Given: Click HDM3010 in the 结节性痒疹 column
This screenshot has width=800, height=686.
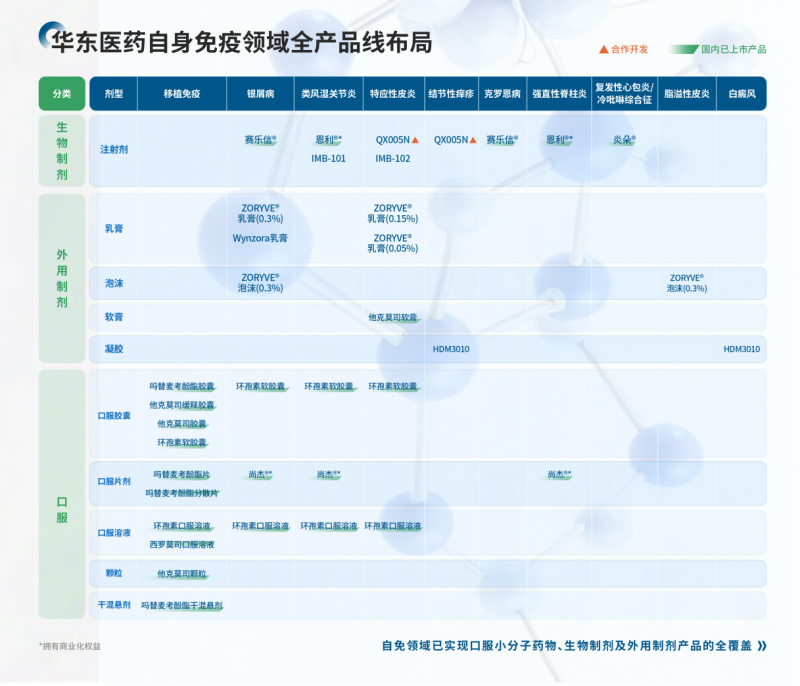Looking at the screenshot, I should [451, 349].
